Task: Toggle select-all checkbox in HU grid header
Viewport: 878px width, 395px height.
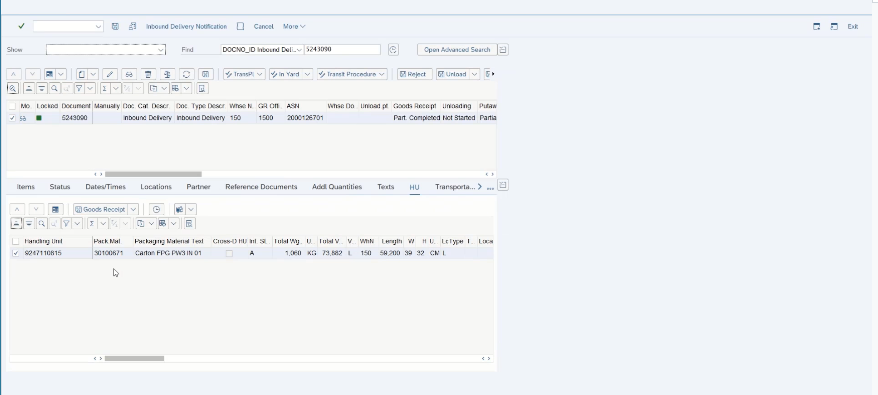Action: click(x=15, y=241)
